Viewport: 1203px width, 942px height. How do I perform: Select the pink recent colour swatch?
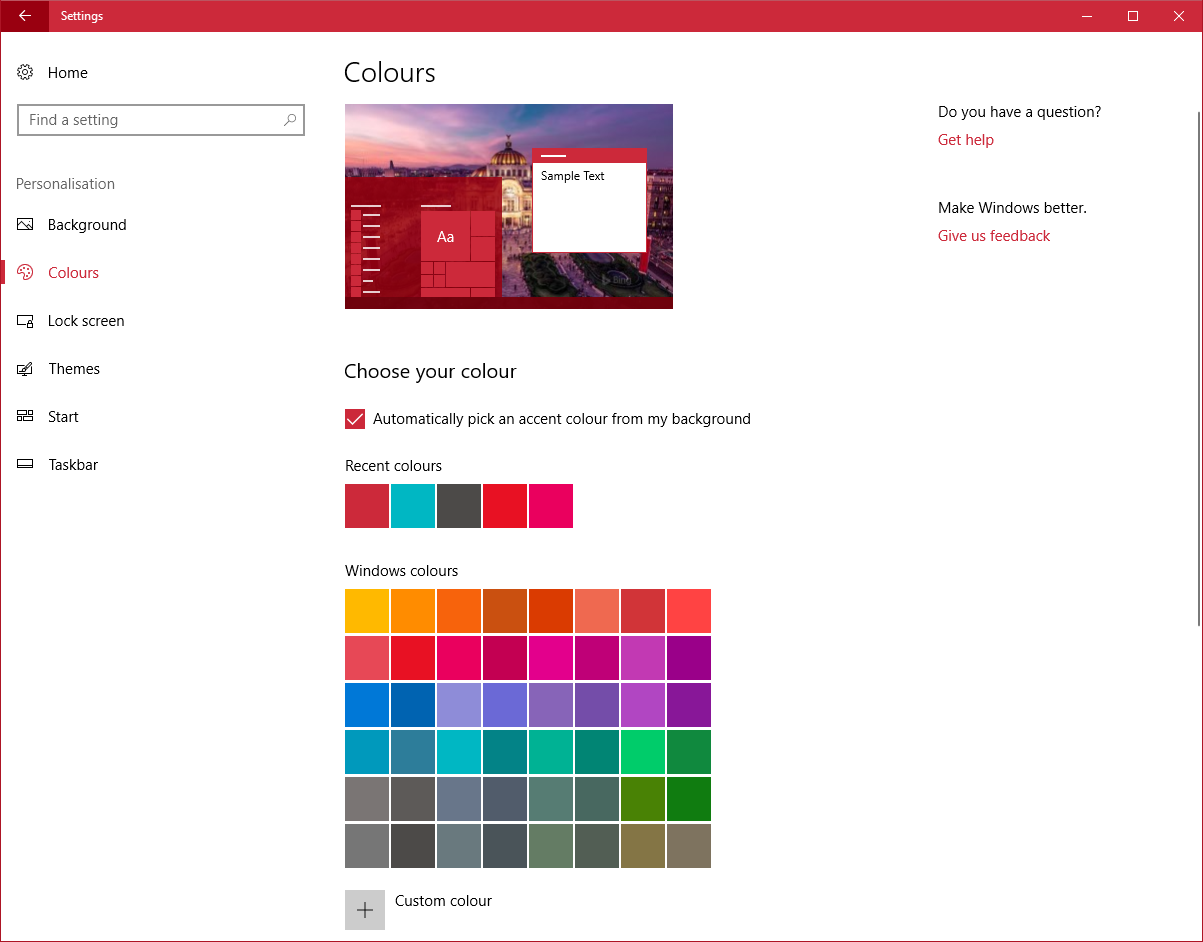(551, 506)
